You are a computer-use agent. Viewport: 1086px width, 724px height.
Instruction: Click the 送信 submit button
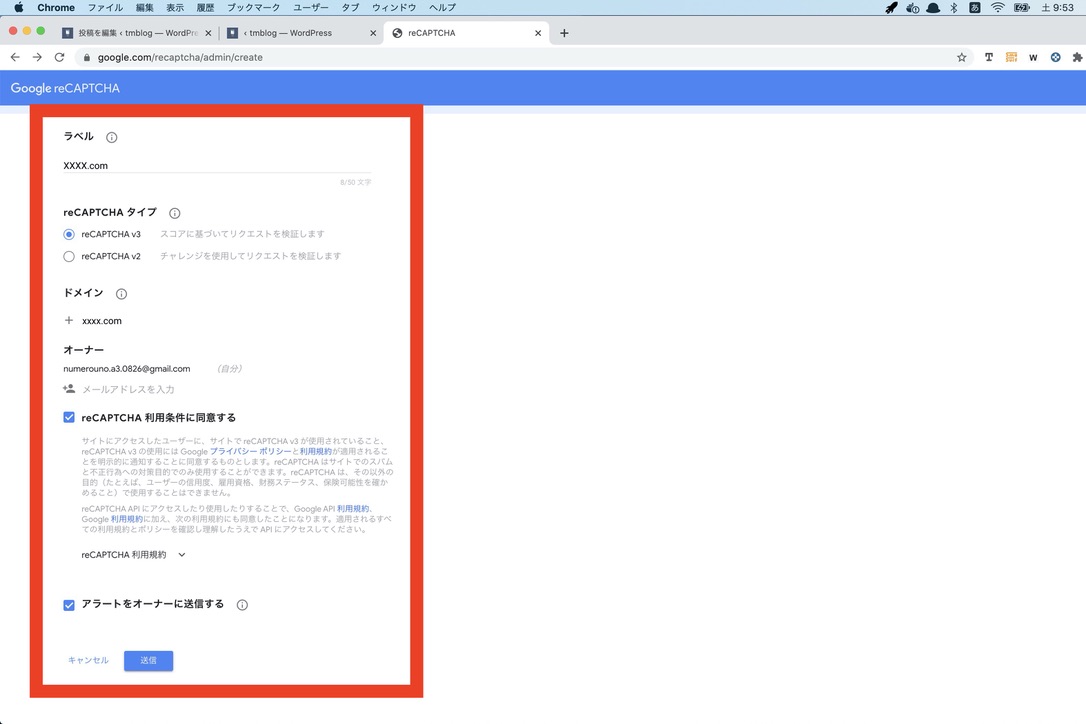coord(148,660)
